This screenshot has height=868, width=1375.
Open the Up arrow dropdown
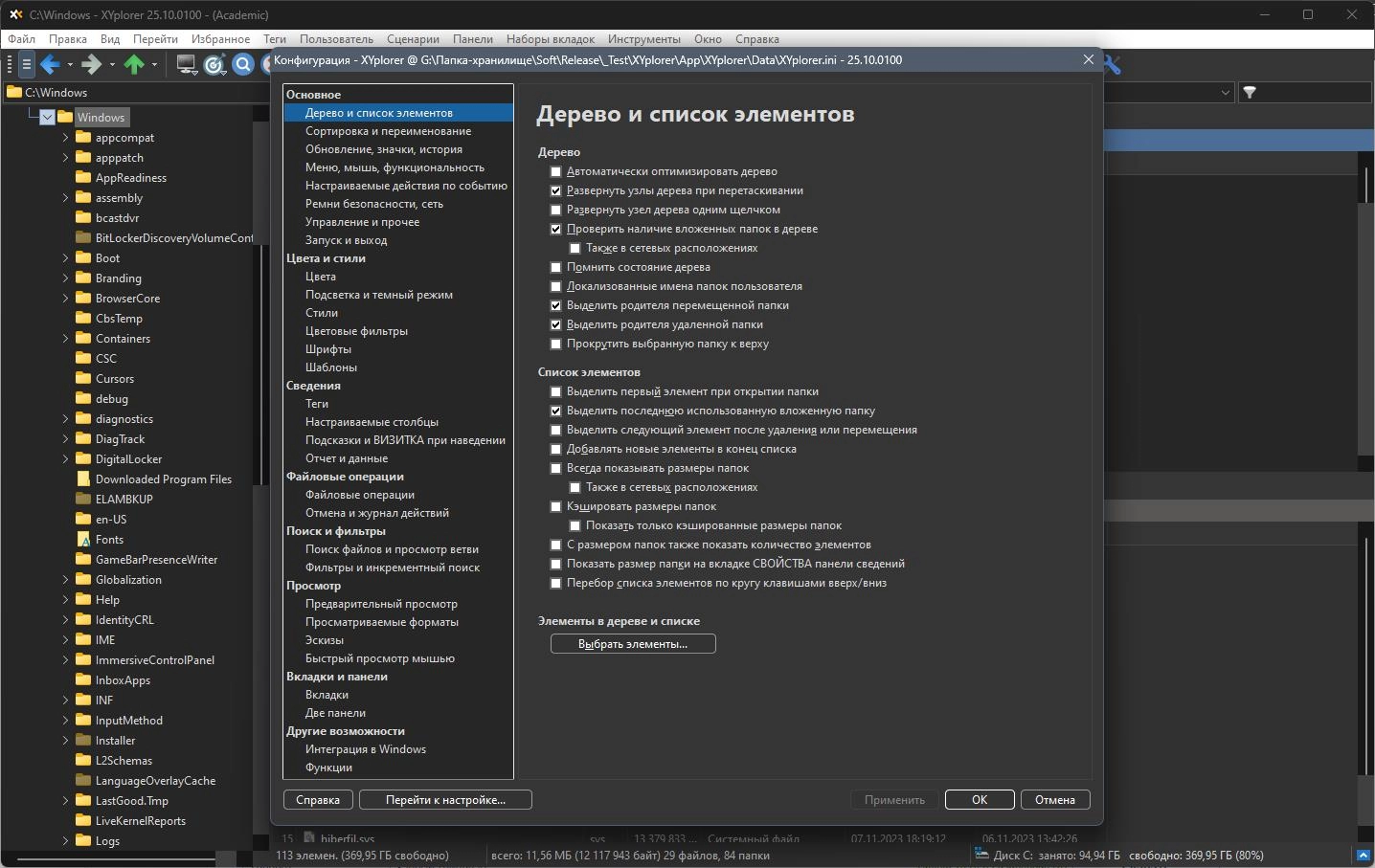(154, 65)
